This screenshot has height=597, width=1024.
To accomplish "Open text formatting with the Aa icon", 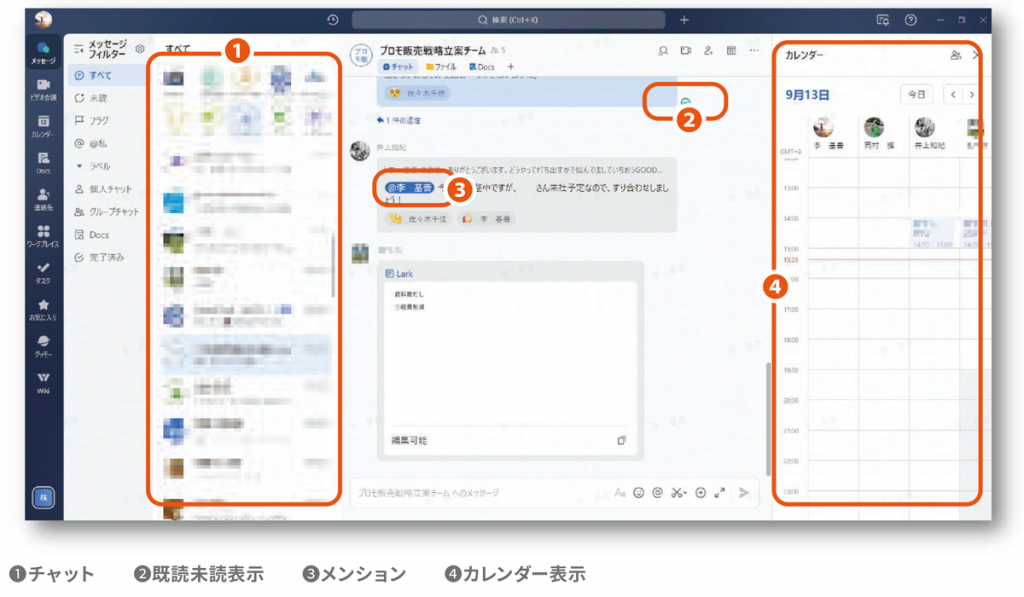I will pyautogui.click(x=623, y=493).
